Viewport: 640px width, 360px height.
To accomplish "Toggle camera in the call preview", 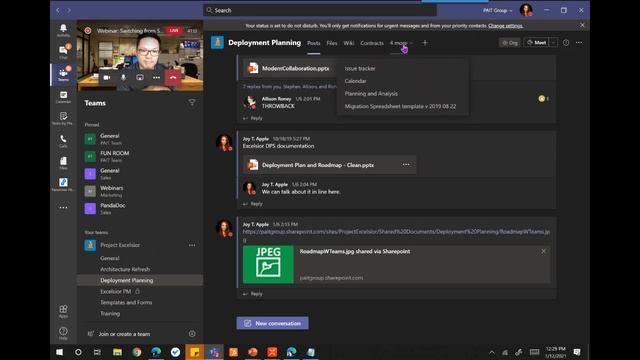I will point(107,77).
